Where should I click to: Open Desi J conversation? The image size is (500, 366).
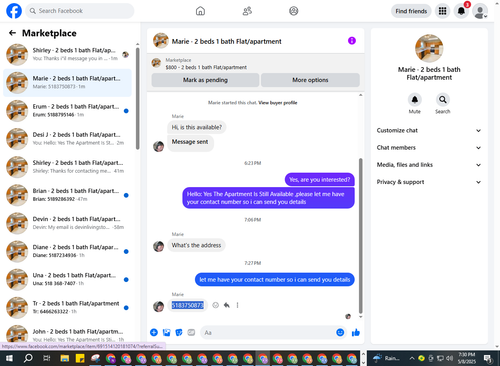pos(67,139)
